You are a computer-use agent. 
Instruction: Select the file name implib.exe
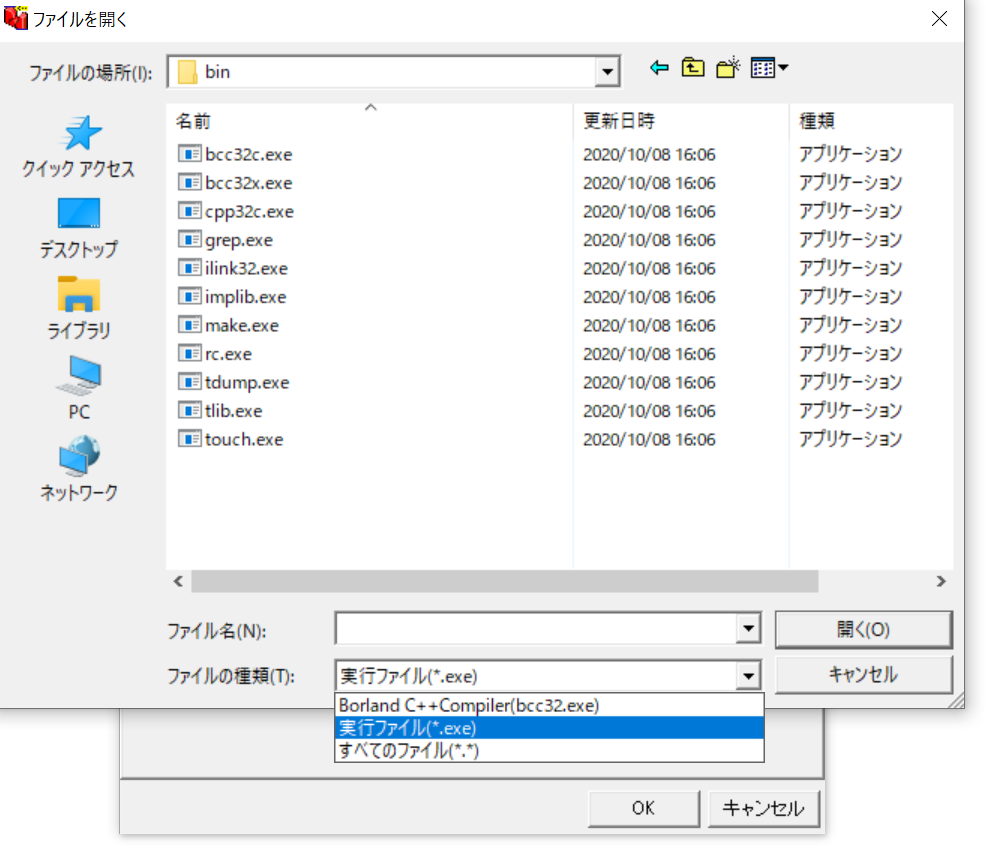click(x=245, y=297)
